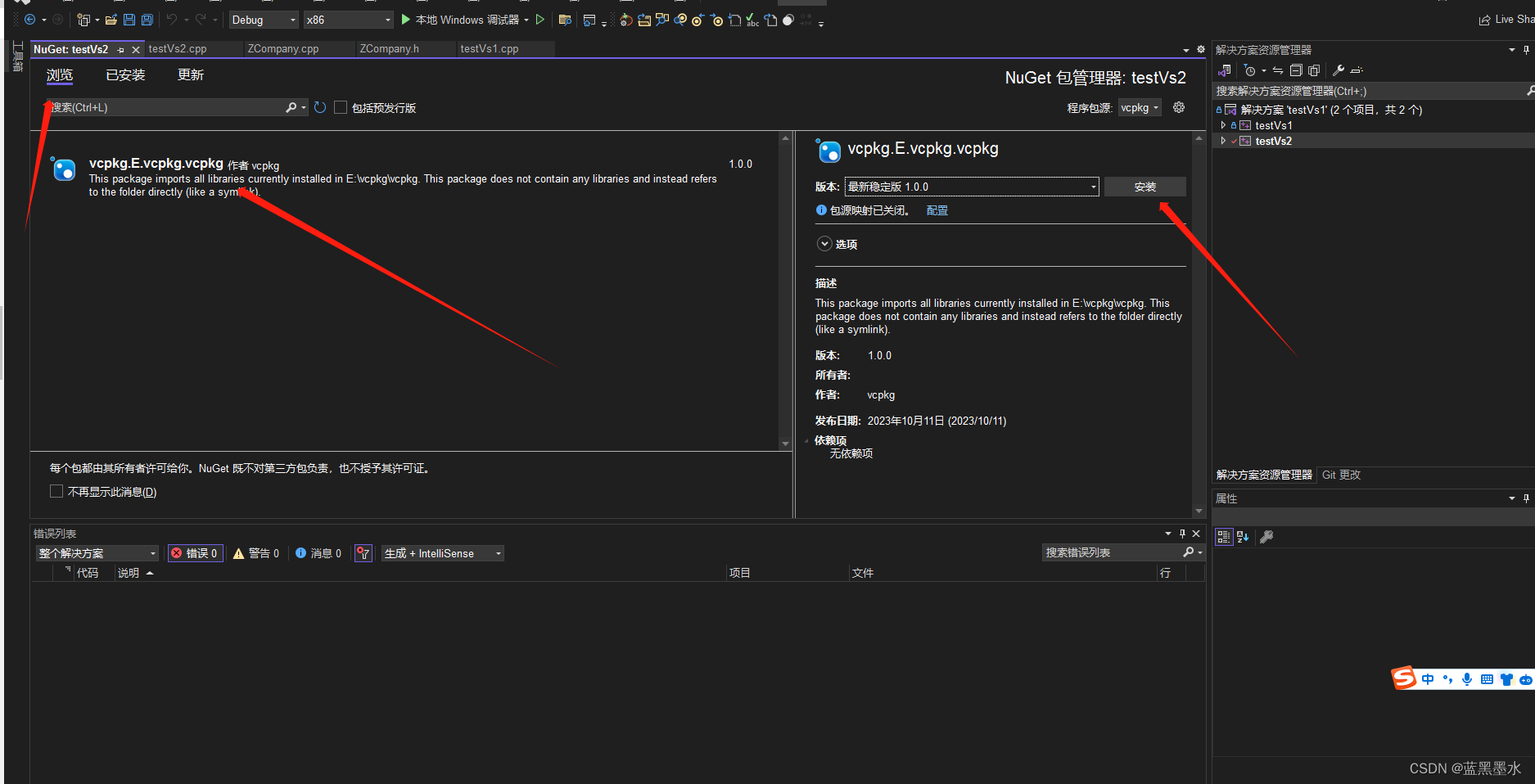Click the navigate backward arrow icon
Image resolution: width=1535 pixels, height=784 pixels.
point(29,20)
